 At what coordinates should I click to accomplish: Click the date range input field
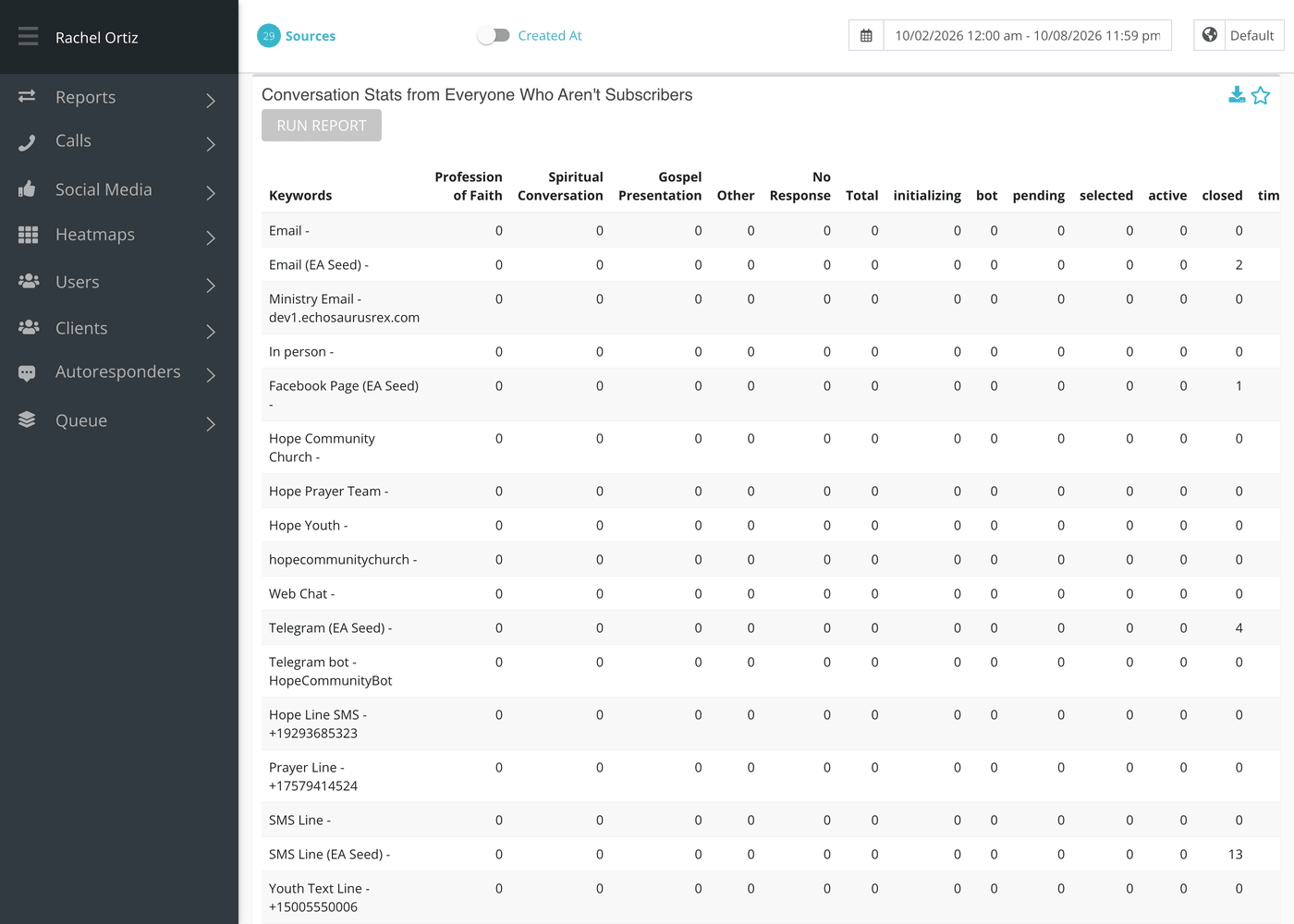pyautogui.click(x=1028, y=35)
